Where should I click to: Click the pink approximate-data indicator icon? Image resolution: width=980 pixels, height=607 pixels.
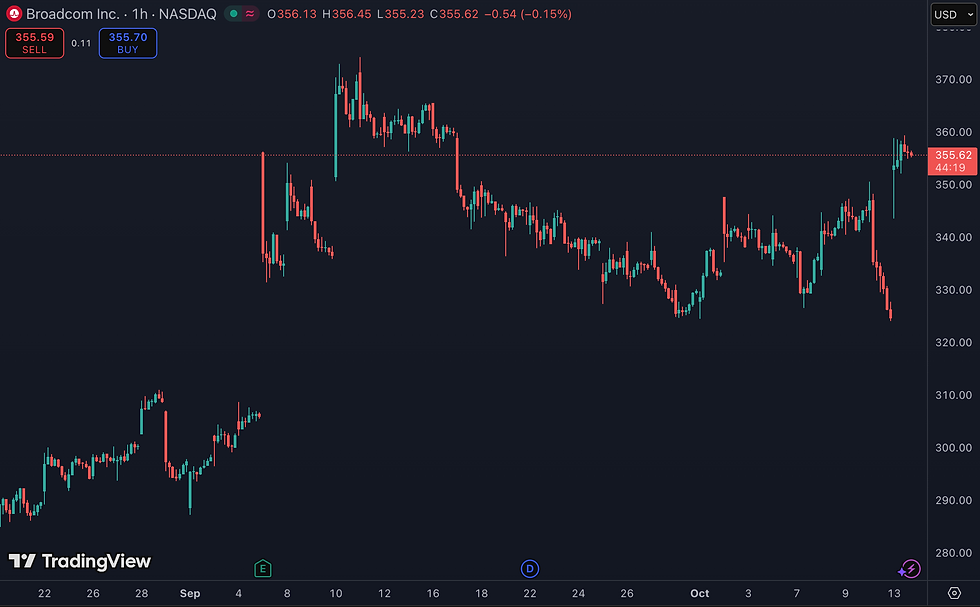coord(250,14)
